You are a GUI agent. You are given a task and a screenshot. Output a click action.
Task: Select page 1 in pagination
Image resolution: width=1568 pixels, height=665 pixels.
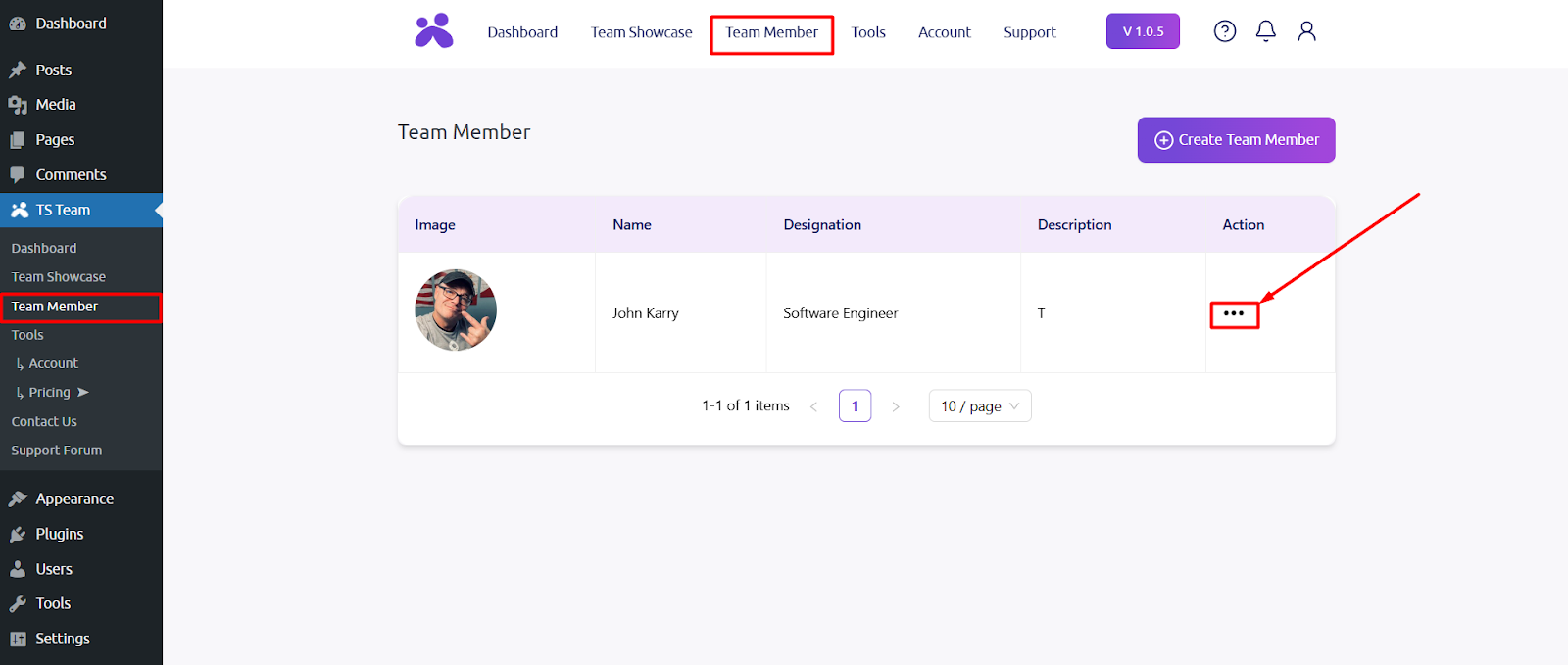pos(855,406)
